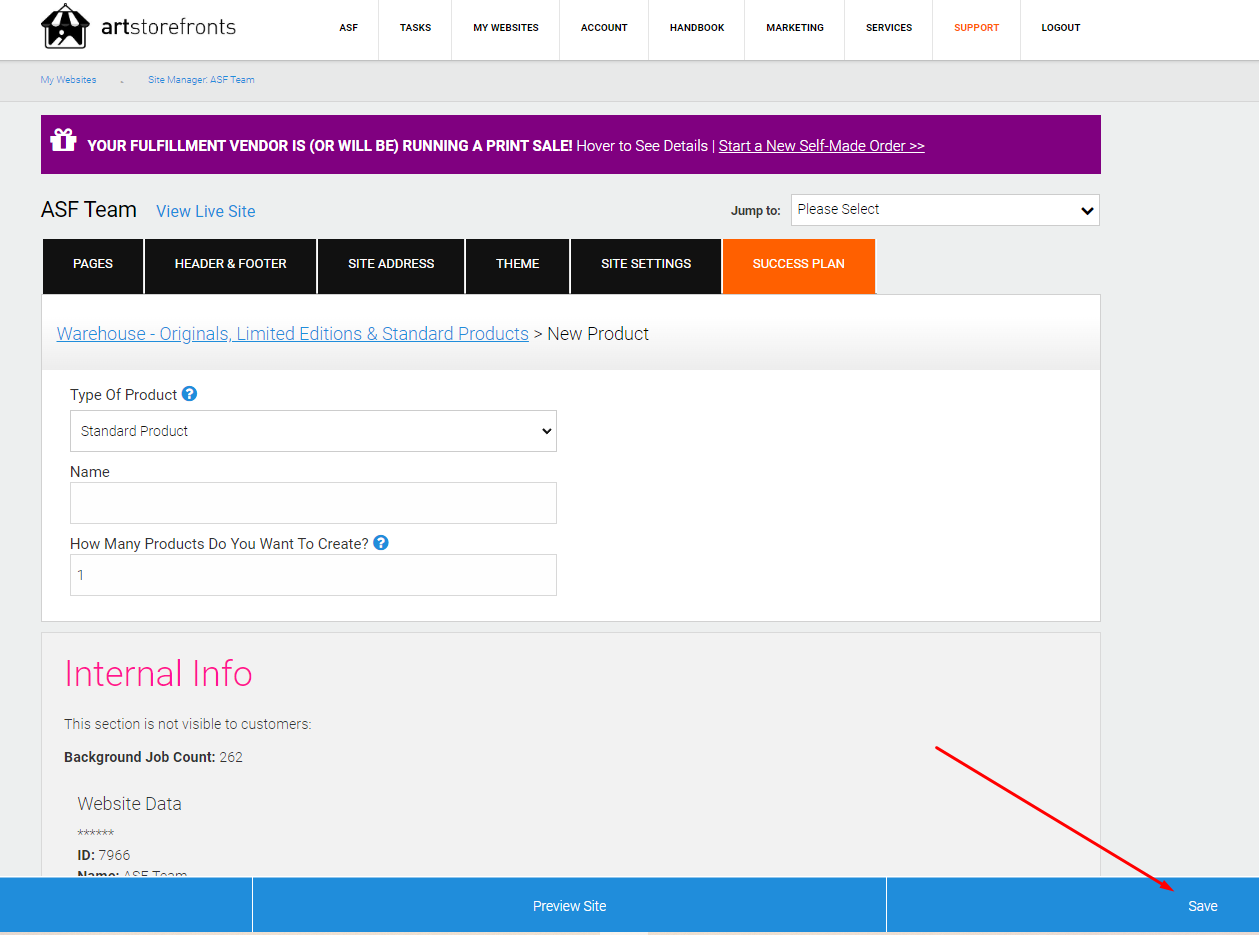Switch to the Pages tab

(x=93, y=266)
